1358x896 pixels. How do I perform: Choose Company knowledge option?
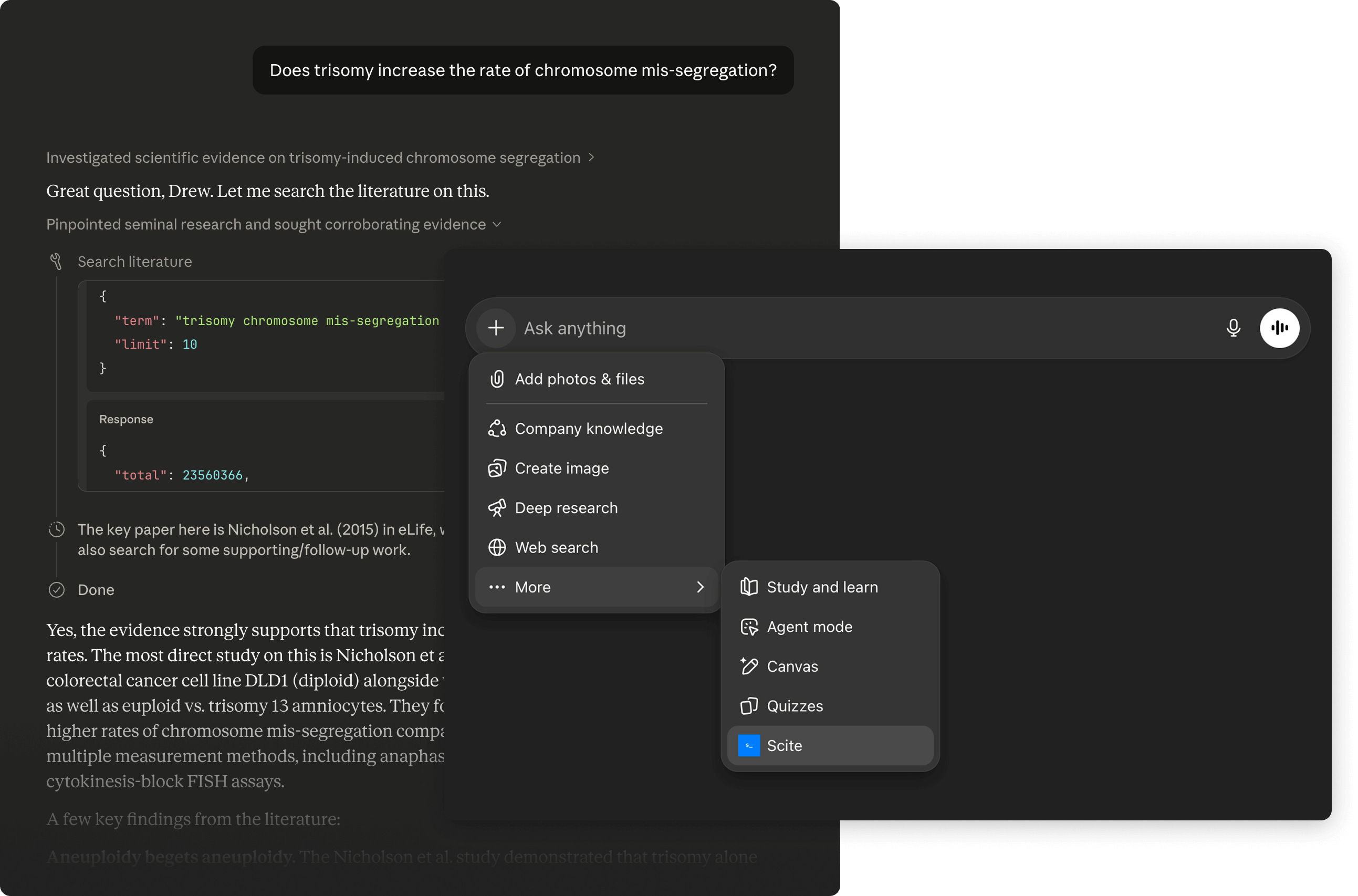coord(589,429)
